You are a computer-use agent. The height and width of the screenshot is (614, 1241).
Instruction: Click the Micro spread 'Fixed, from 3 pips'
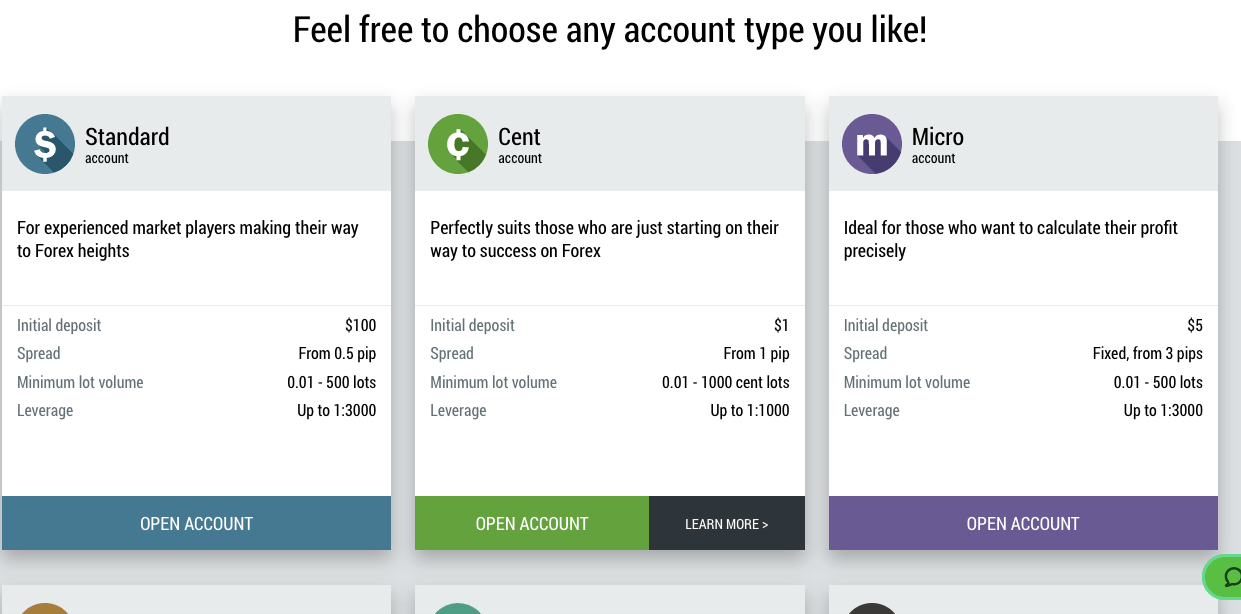click(x=1147, y=353)
